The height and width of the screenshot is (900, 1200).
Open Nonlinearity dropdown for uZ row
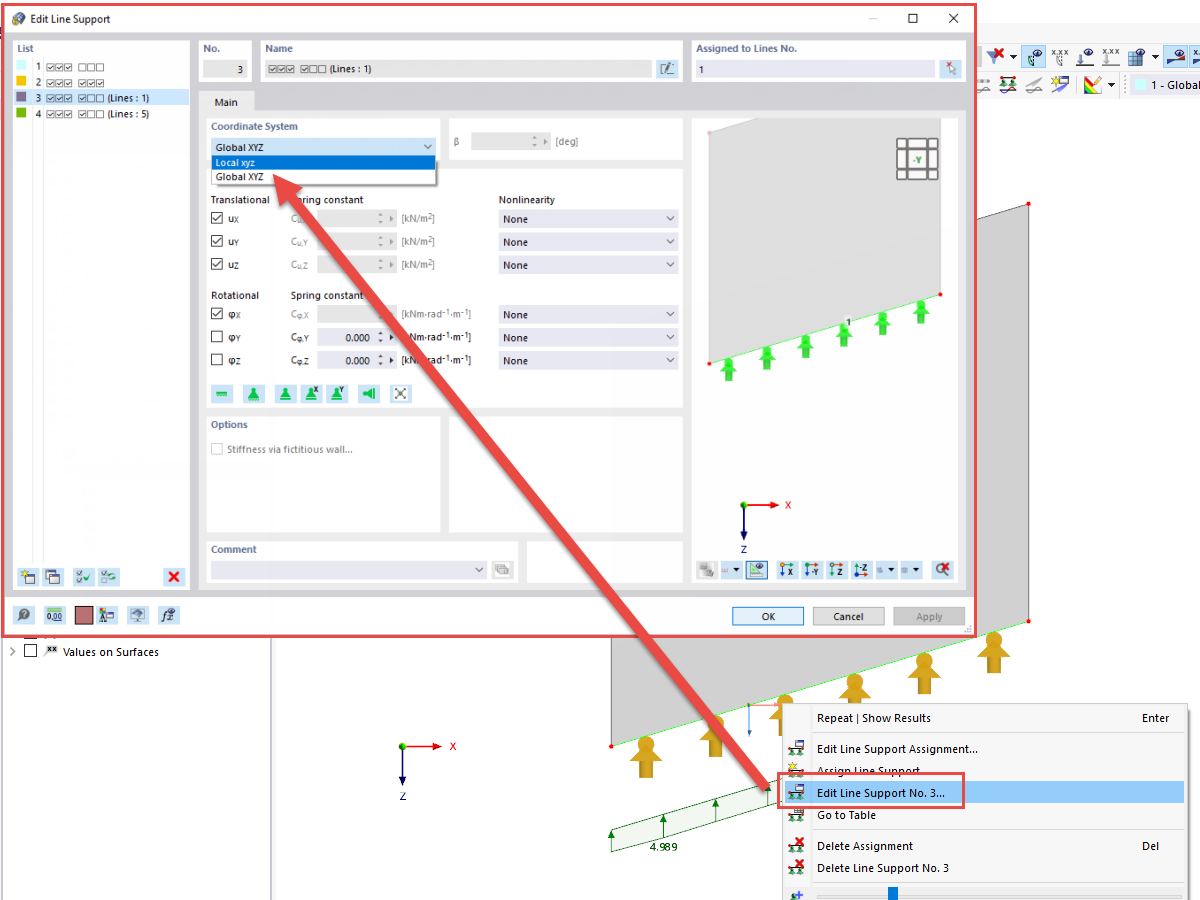tap(588, 265)
